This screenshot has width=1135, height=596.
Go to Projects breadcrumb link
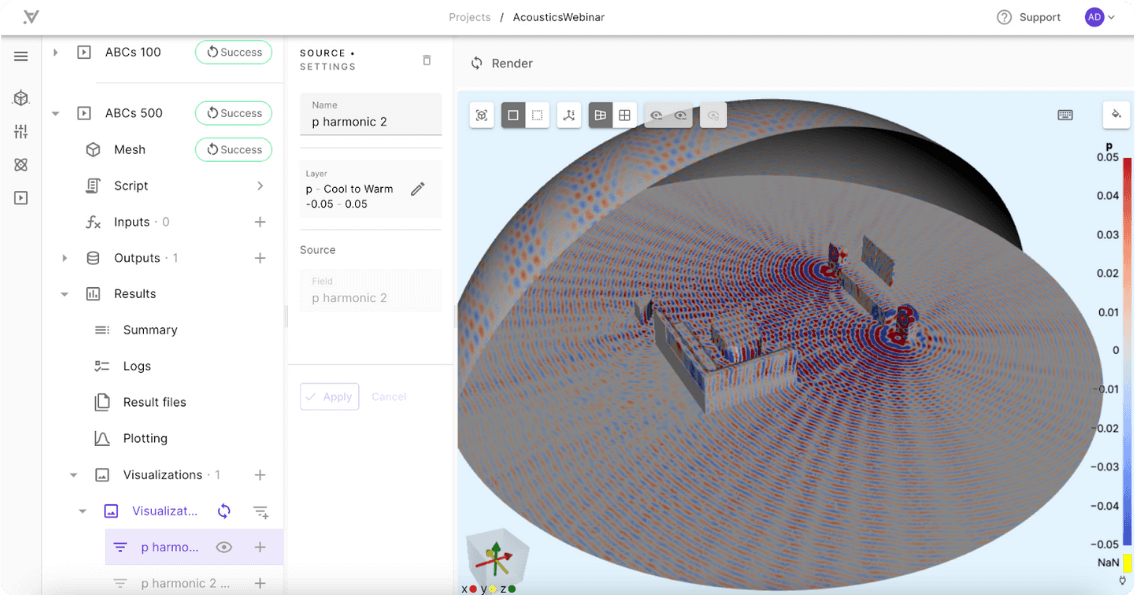469,17
